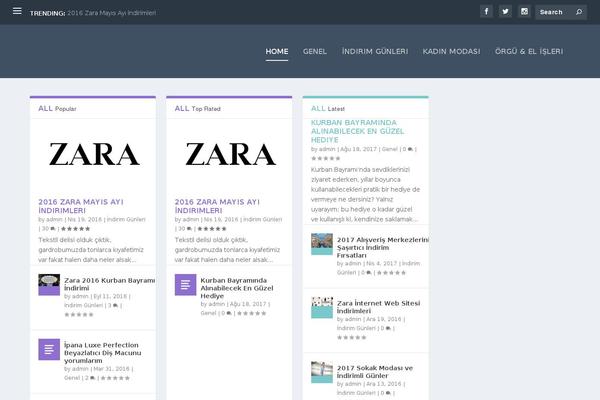Viewport: 600px width, 400px height.
Task: Open Kurban Bayramında Alınabilecek heading in Latest column
Action: (357, 131)
